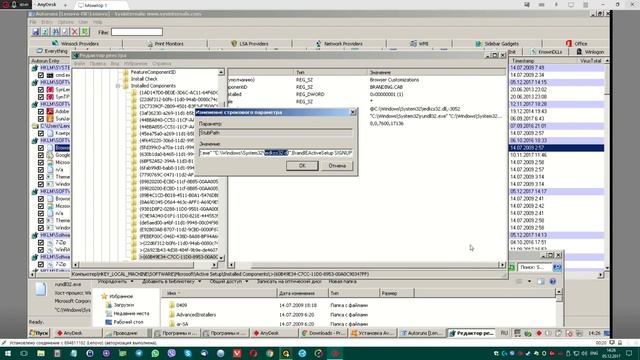Open the Добавить в библиотеку dropdown
The width and height of the screenshot is (640, 360).
pyautogui.click(x=171, y=282)
